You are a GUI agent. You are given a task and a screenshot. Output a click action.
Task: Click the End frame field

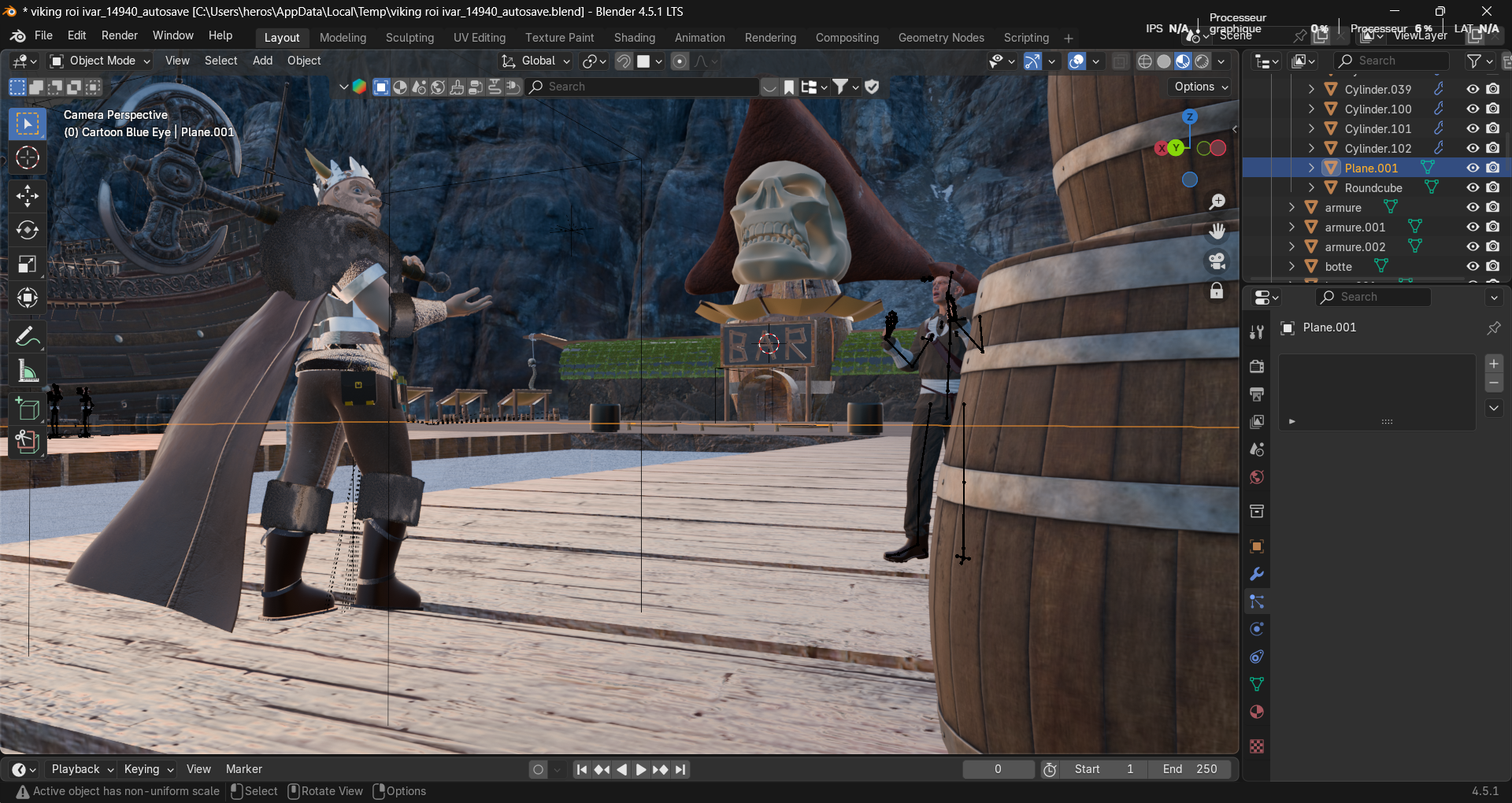[1189, 769]
